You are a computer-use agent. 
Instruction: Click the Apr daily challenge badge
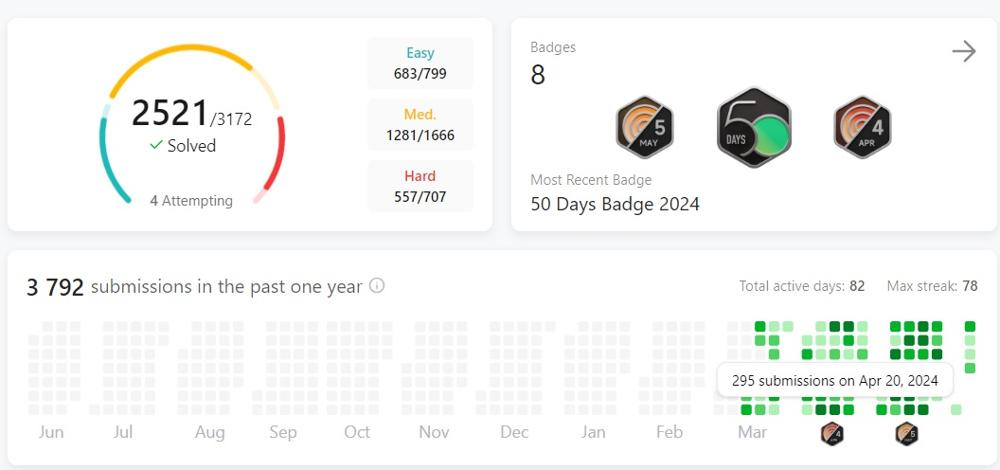862,128
